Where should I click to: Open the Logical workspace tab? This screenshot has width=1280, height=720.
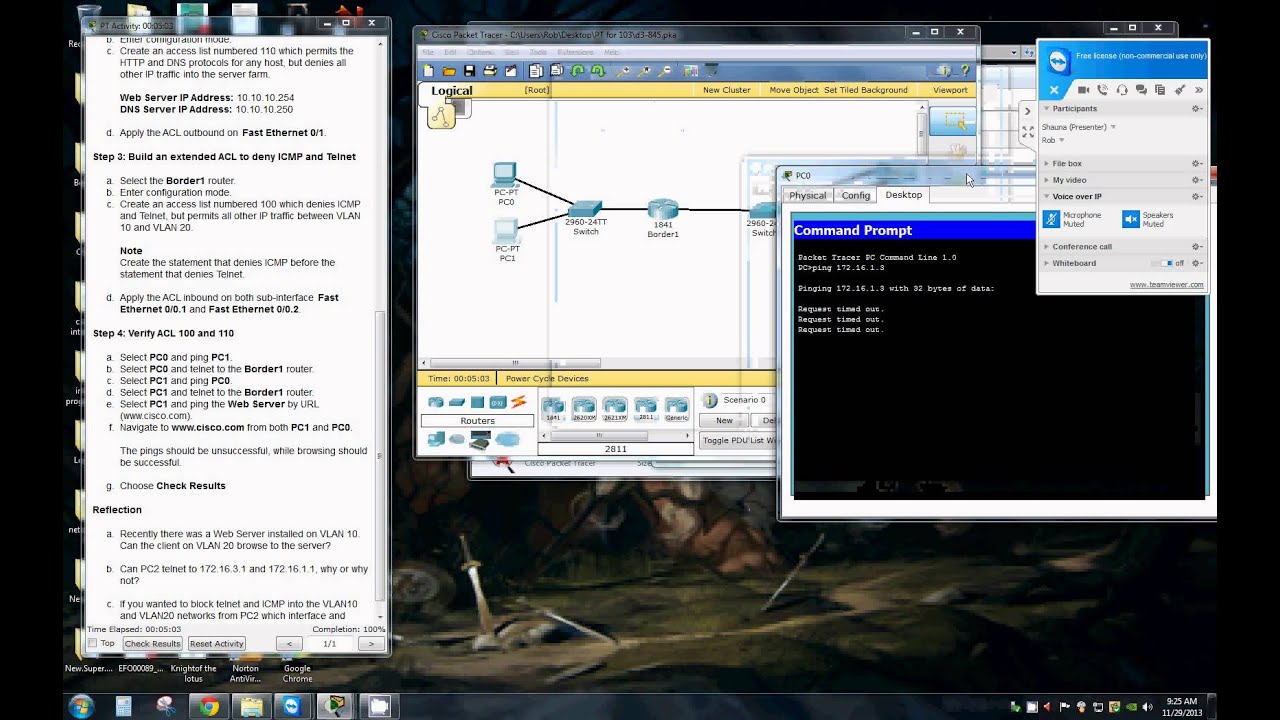452,90
